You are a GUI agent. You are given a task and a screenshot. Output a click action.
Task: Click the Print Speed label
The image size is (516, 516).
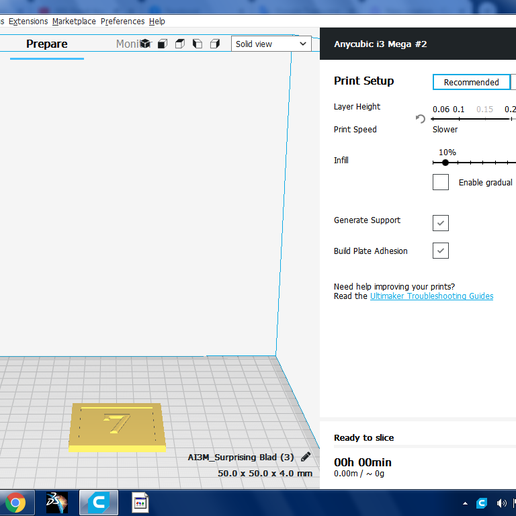tap(355, 129)
